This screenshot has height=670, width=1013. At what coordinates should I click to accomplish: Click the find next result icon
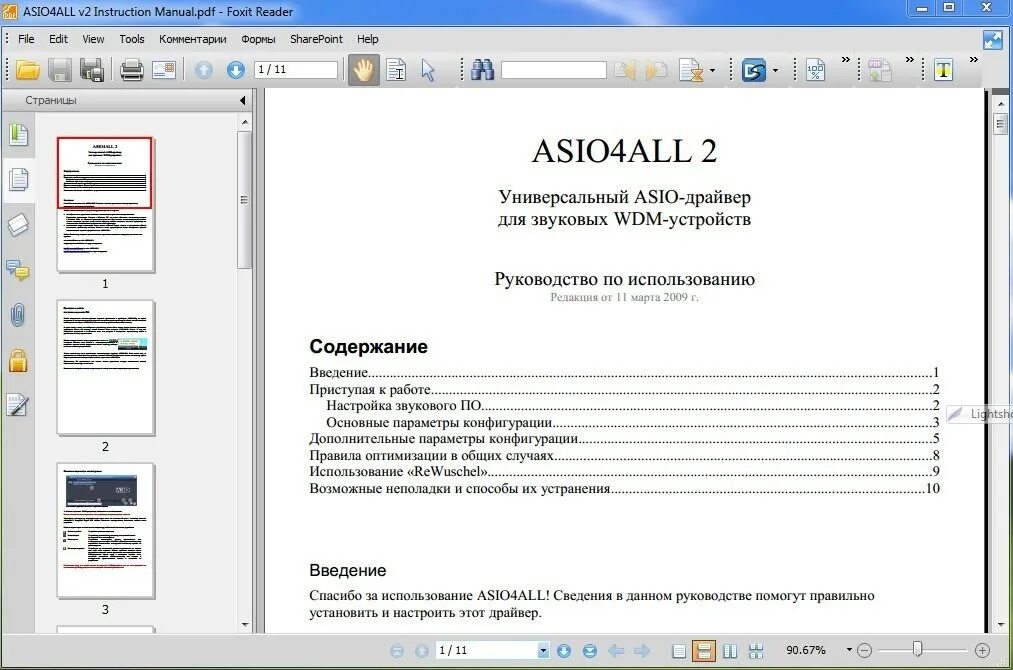[656, 69]
